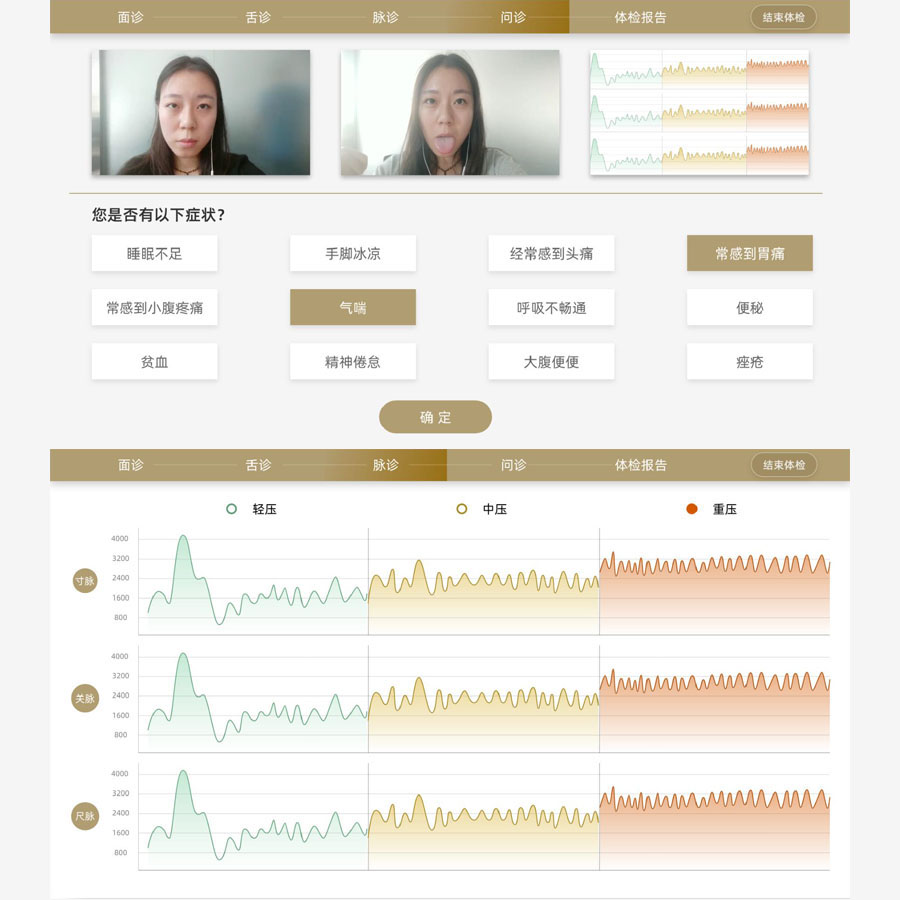Click 尺脉 orange heavy-pressure waveform
This screenshot has width=900, height=900.
715,827
